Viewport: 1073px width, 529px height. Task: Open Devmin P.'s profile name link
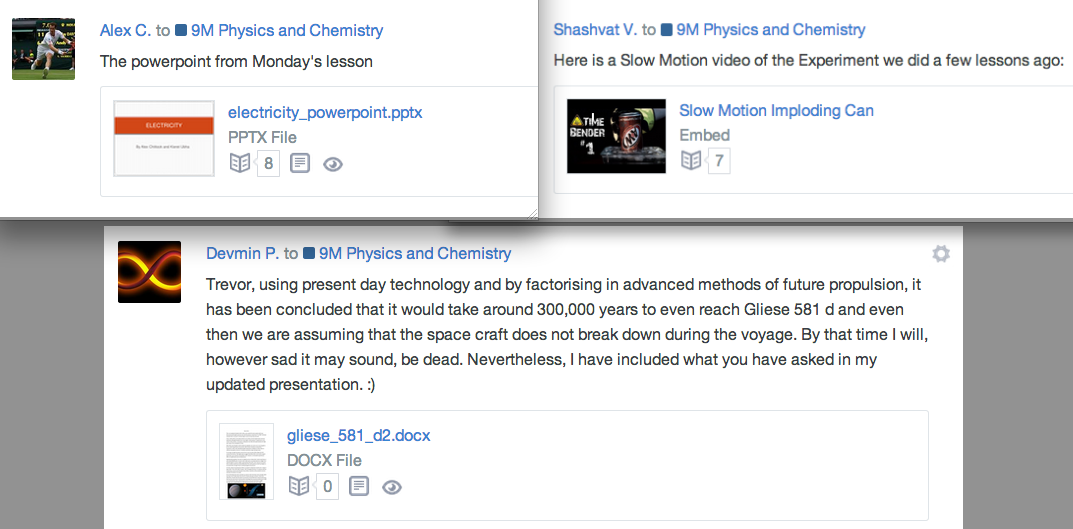point(242,253)
